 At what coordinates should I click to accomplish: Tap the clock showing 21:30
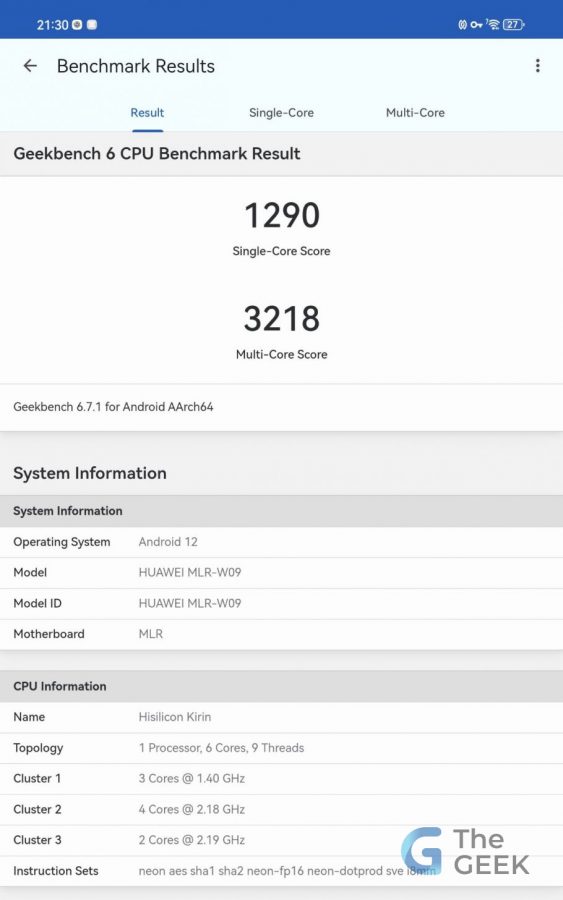pyautogui.click(x=52, y=25)
